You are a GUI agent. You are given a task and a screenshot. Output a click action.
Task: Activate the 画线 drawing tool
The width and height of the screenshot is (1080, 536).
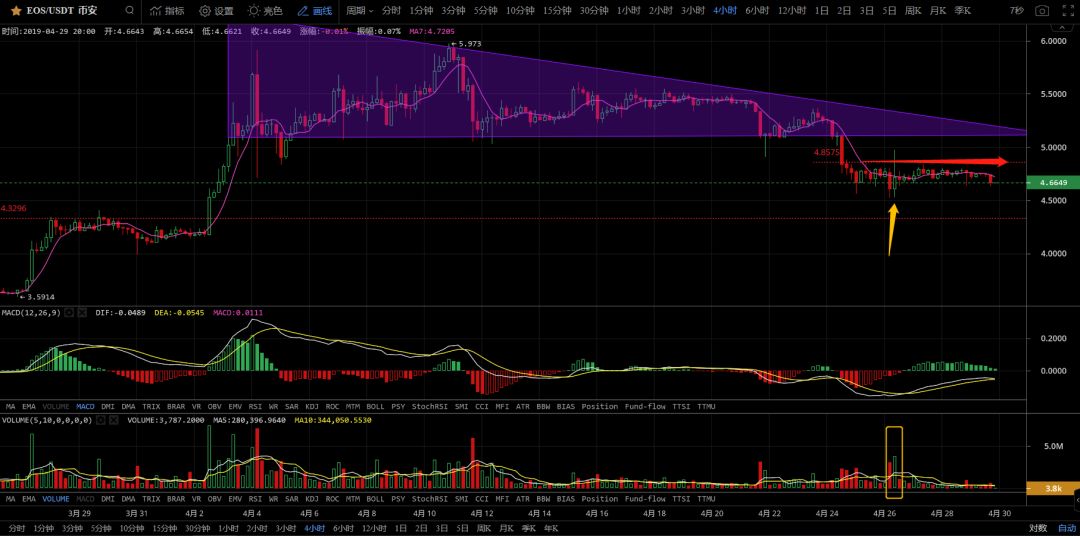tap(314, 11)
